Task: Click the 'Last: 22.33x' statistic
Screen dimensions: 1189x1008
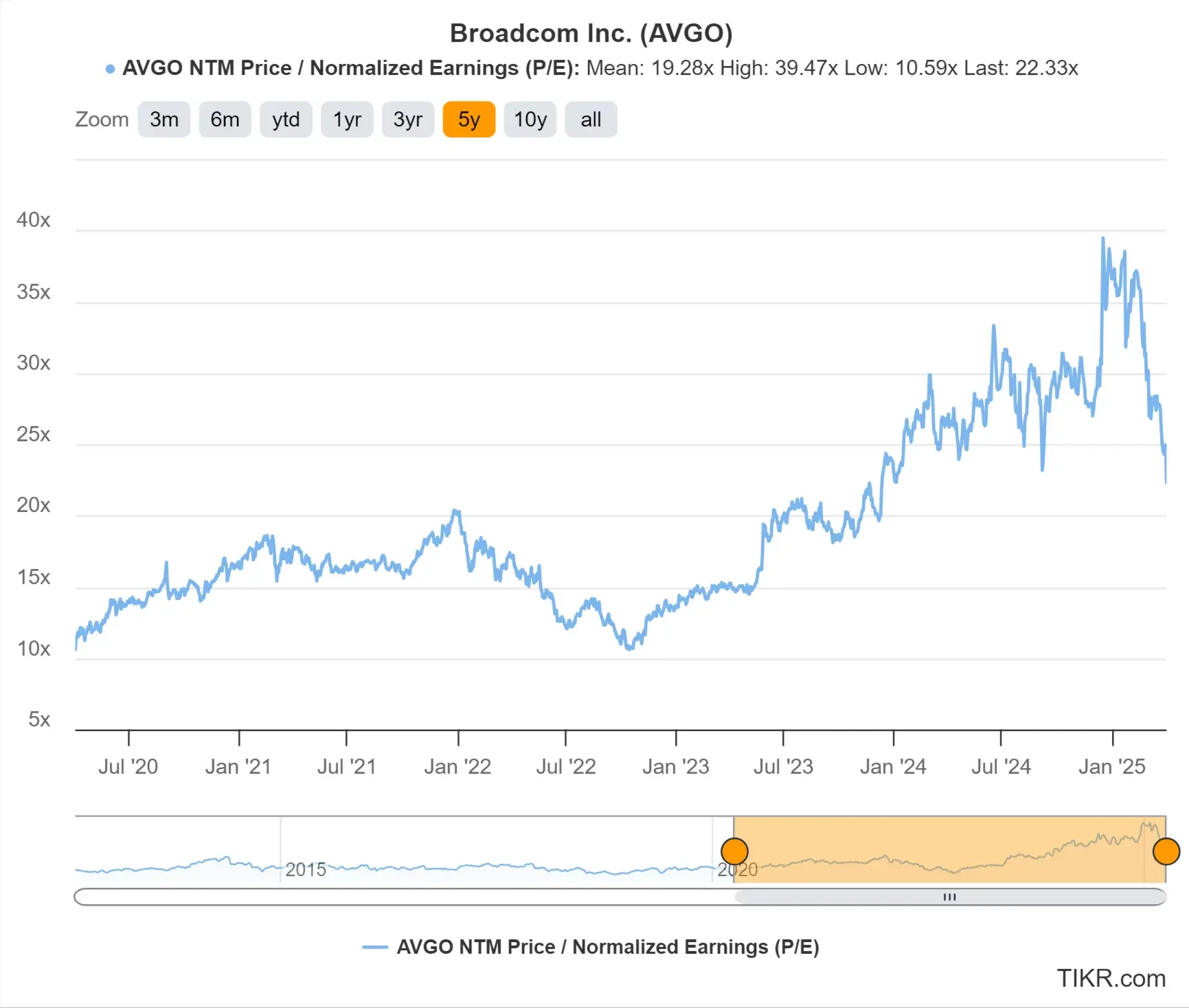Action: 1021,68
